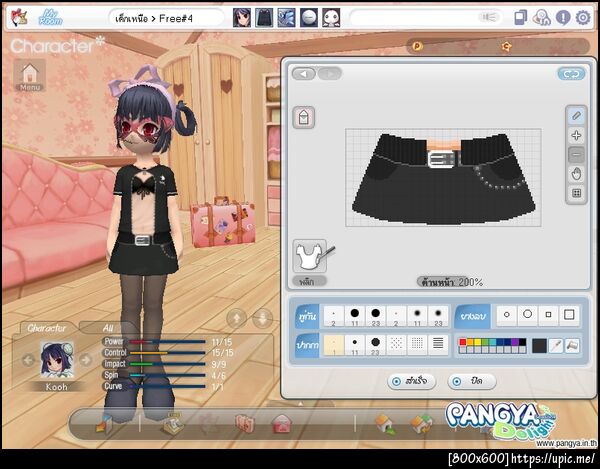Click the clothing tag template icon
This screenshot has height=469, width=600.
[304, 117]
